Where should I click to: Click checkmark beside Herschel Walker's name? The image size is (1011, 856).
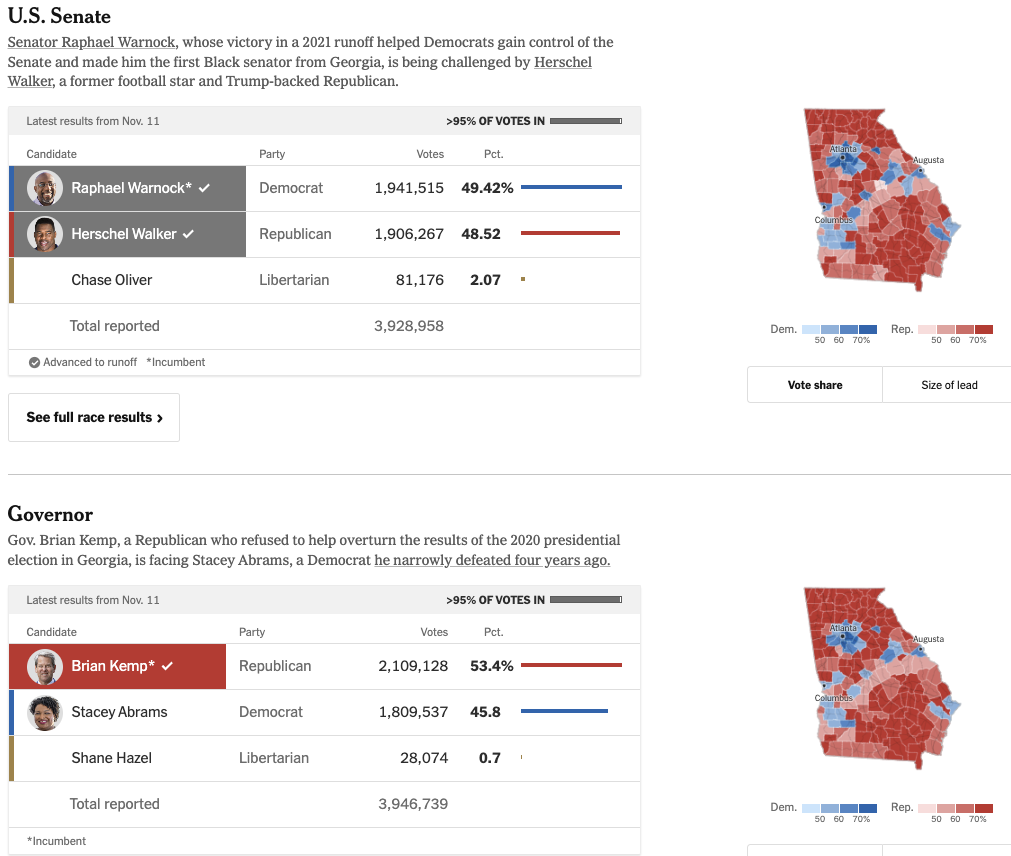pyautogui.click(x=188, y=234)
